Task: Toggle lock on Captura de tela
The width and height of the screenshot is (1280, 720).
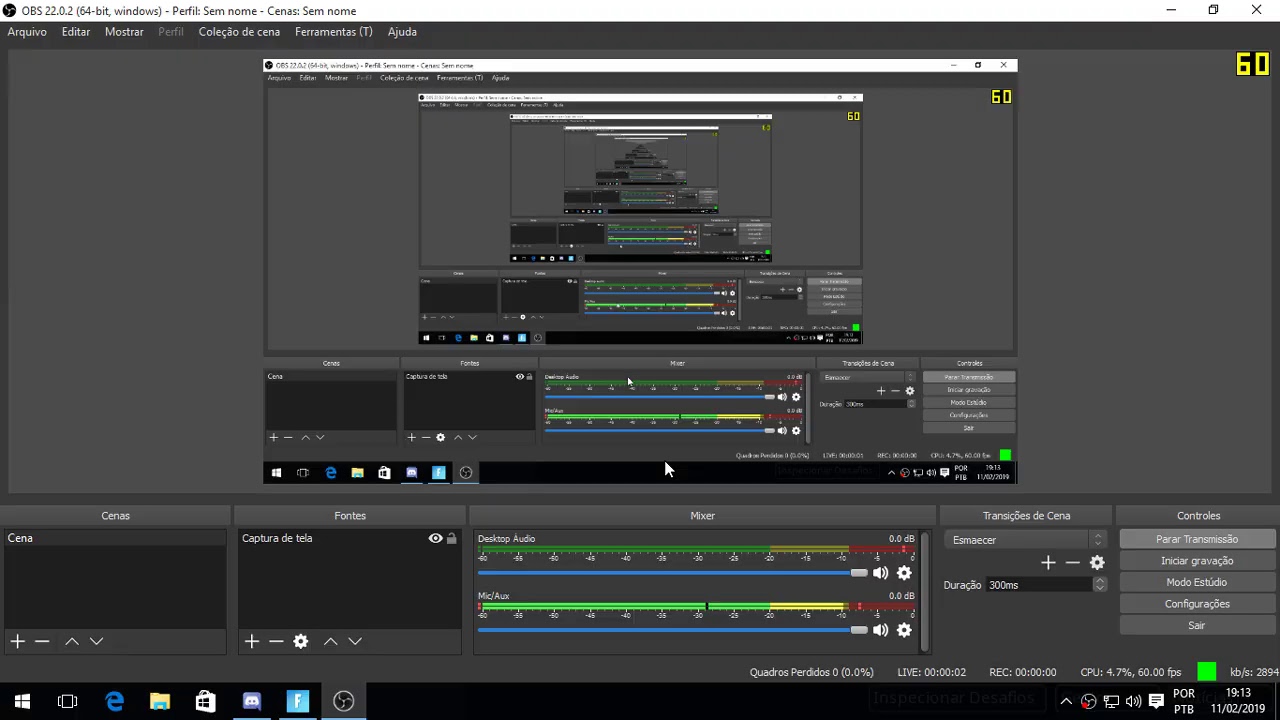Action: pos(451,538)
